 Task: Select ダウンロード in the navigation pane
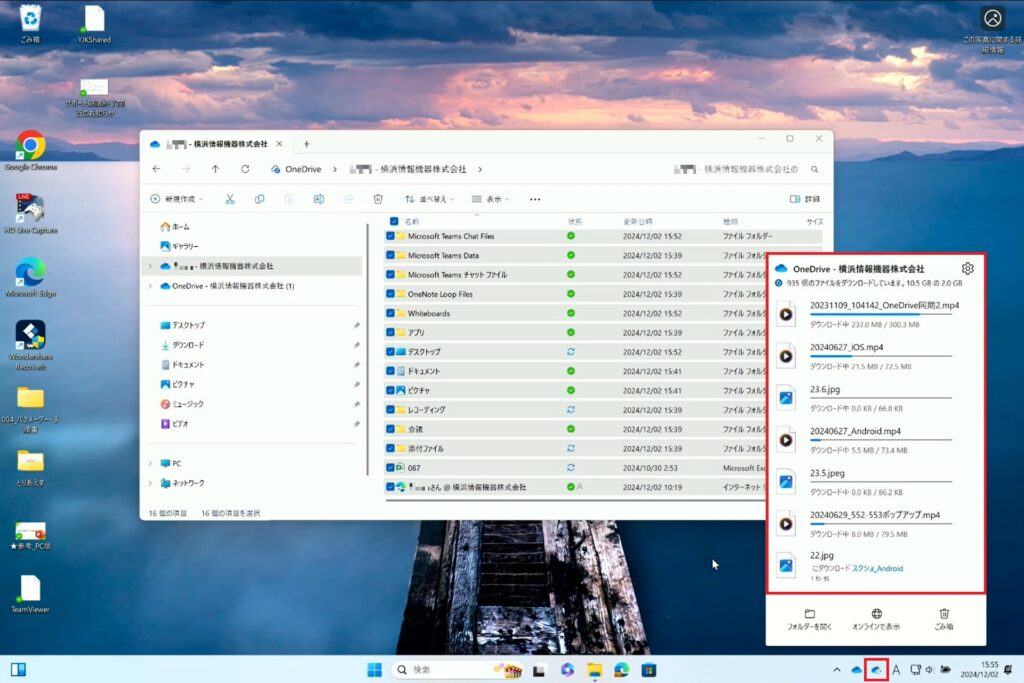click(x=182, y=345)
